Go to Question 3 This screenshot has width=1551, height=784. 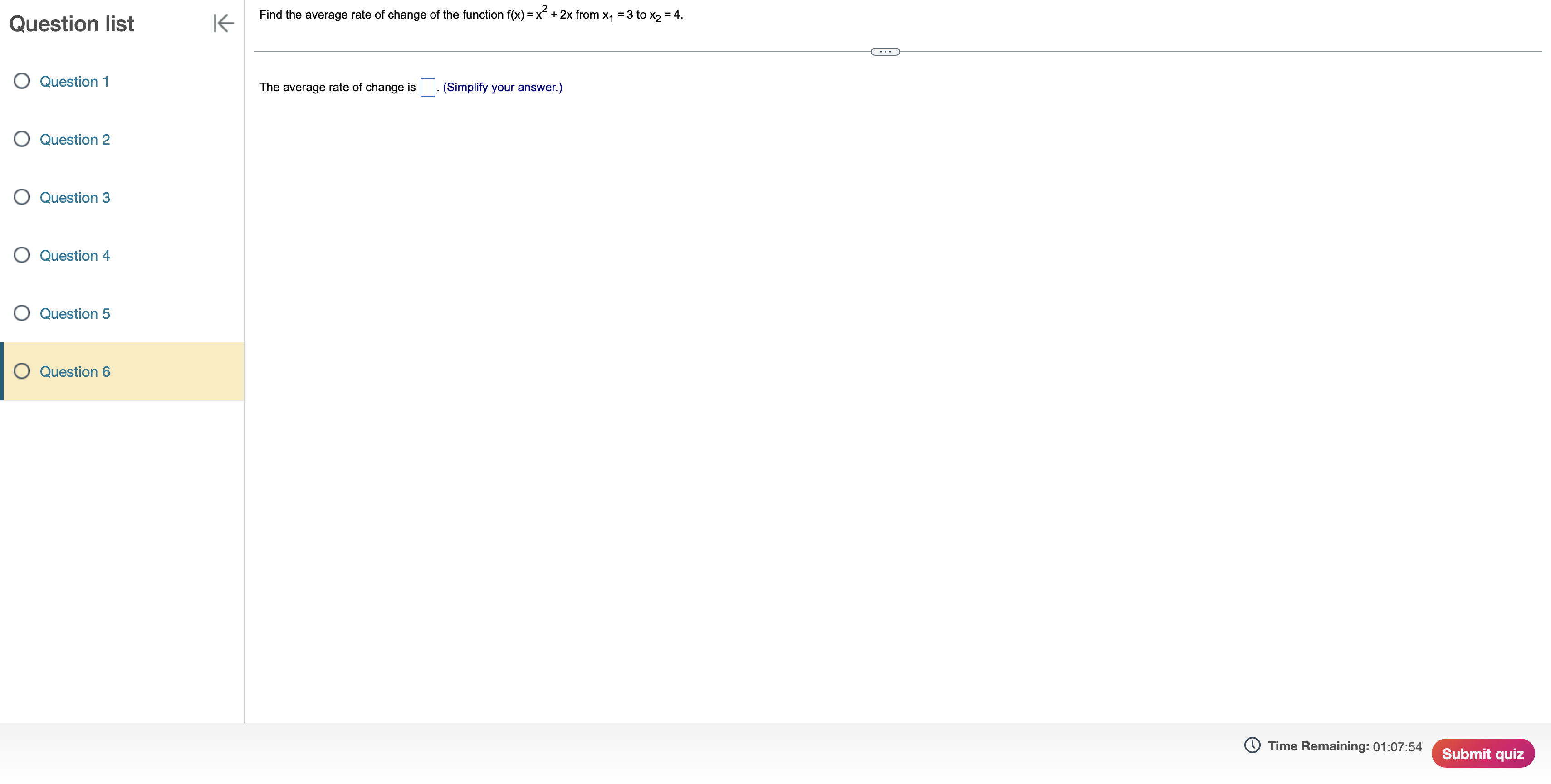tap(75, 198)
